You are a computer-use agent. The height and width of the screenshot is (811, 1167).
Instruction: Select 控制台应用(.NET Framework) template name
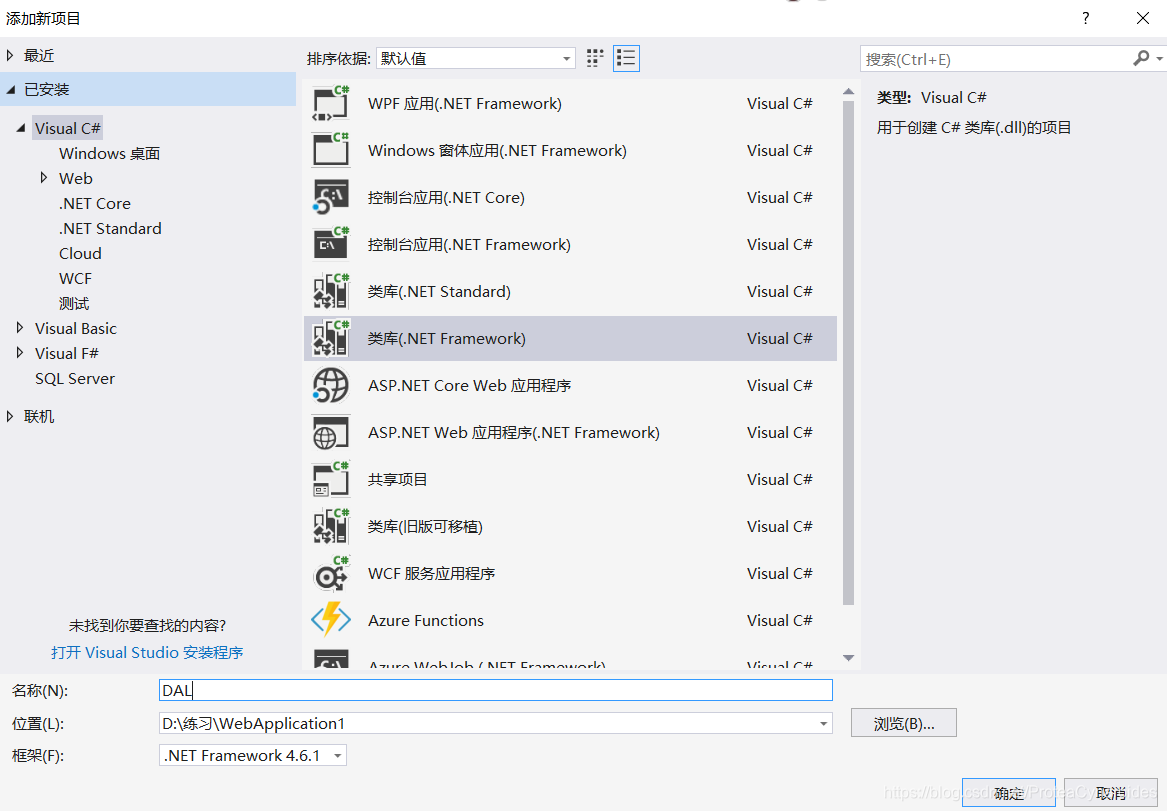pos(469,244)
